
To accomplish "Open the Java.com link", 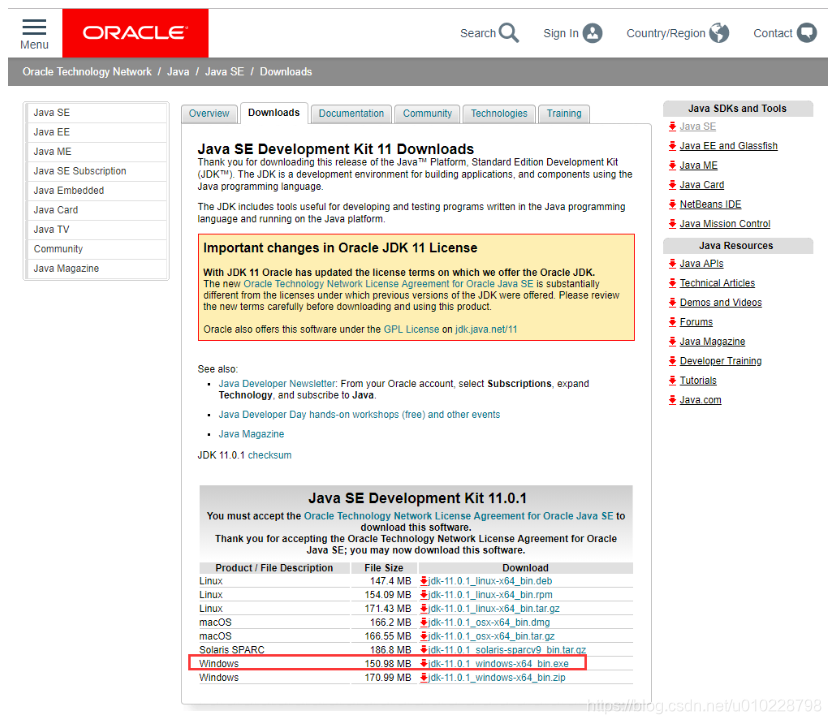I will [700, 400].
